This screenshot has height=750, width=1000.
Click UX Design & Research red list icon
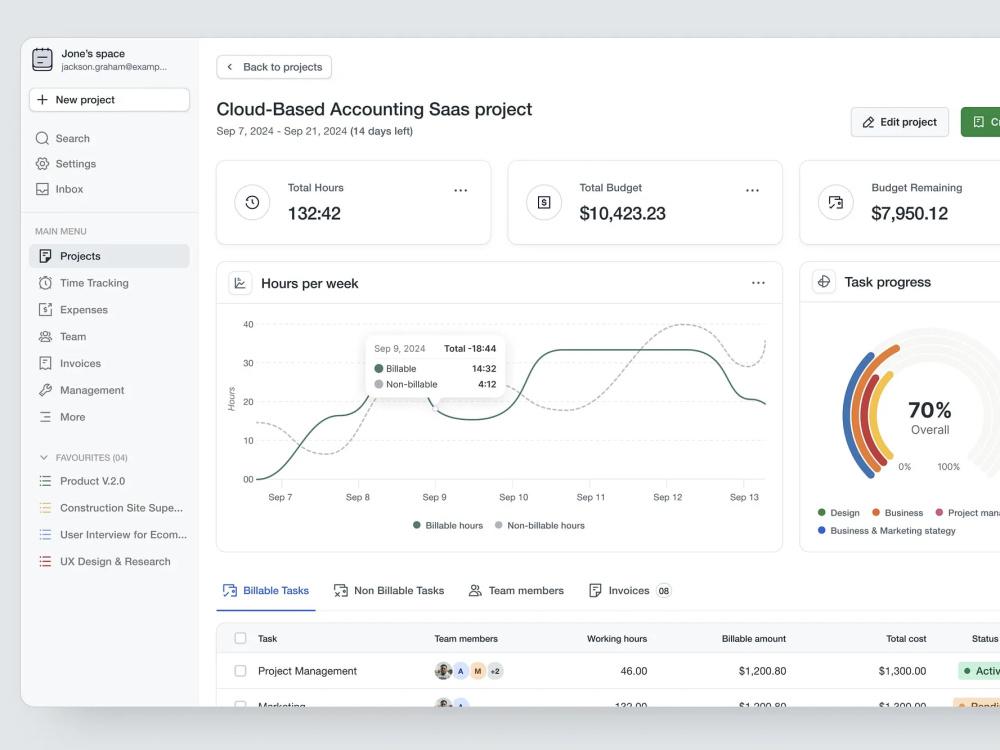[45, 561]
